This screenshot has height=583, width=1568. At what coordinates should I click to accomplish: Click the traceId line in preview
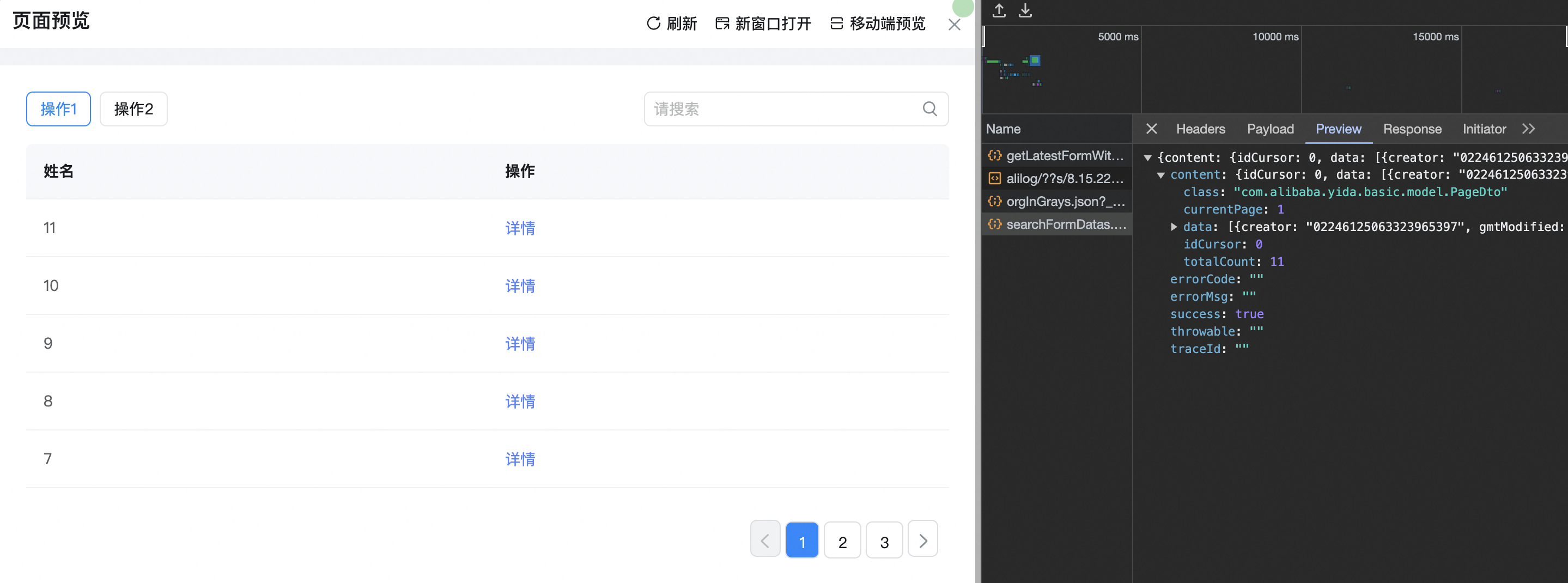(x=1210, y=349)
